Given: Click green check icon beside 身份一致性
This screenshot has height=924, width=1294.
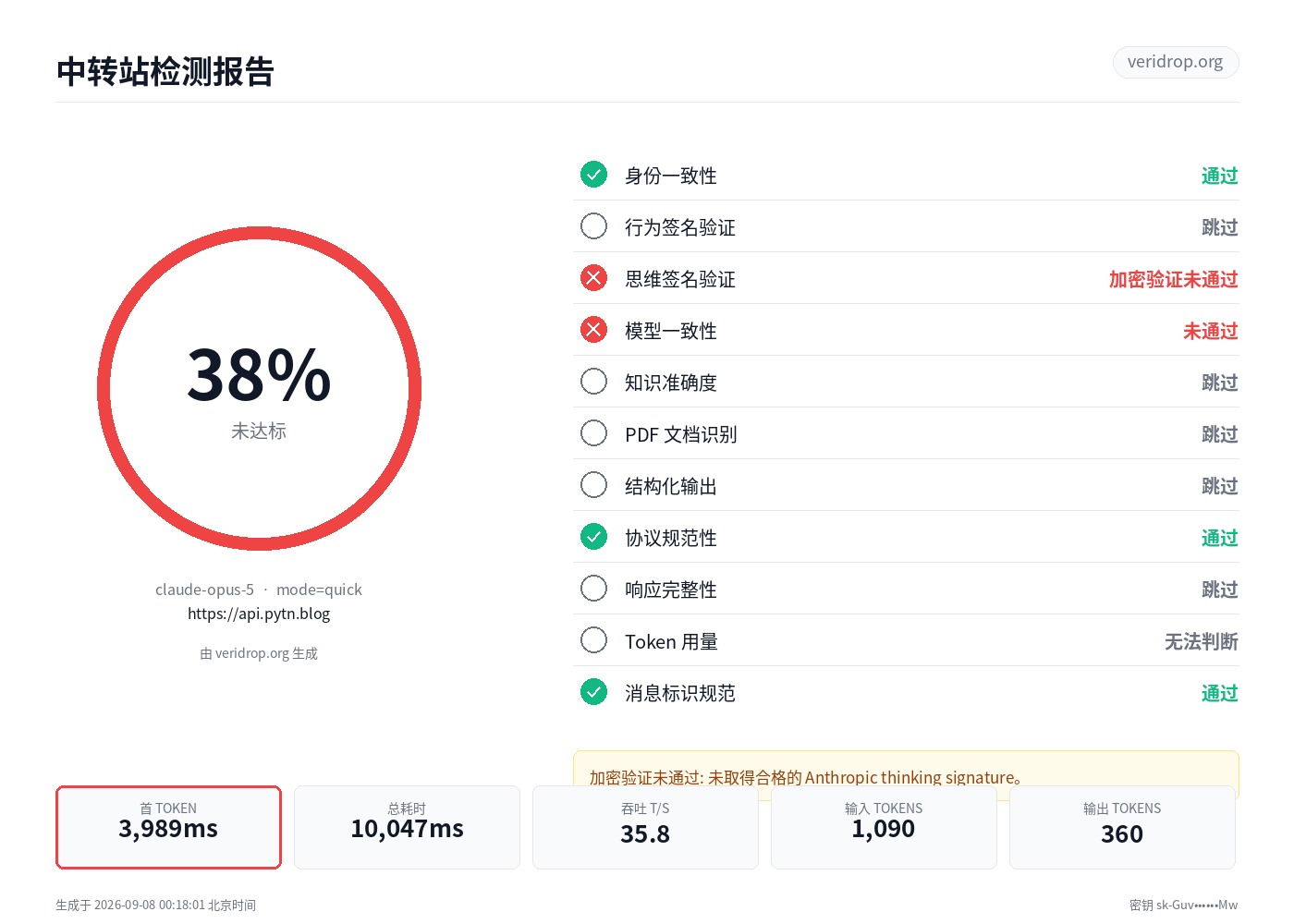Looking at the screenshot, I should (x=593, y=175).
